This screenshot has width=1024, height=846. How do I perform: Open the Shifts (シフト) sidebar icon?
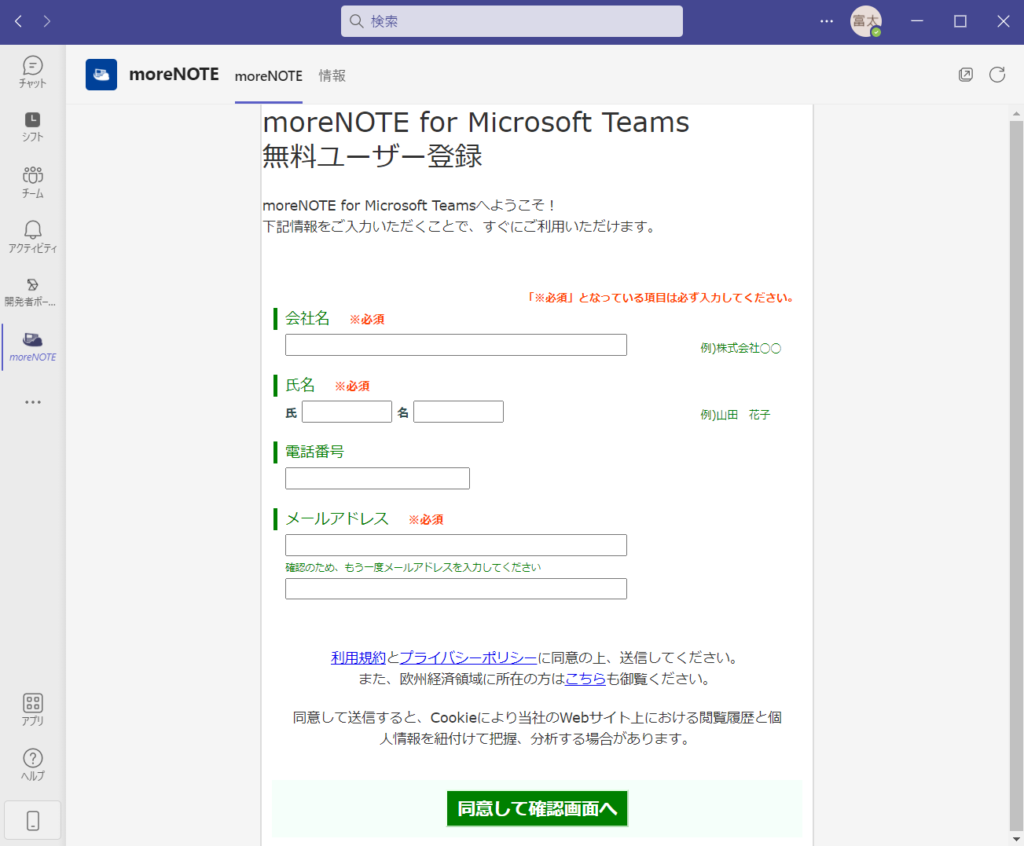coord(33,127)
